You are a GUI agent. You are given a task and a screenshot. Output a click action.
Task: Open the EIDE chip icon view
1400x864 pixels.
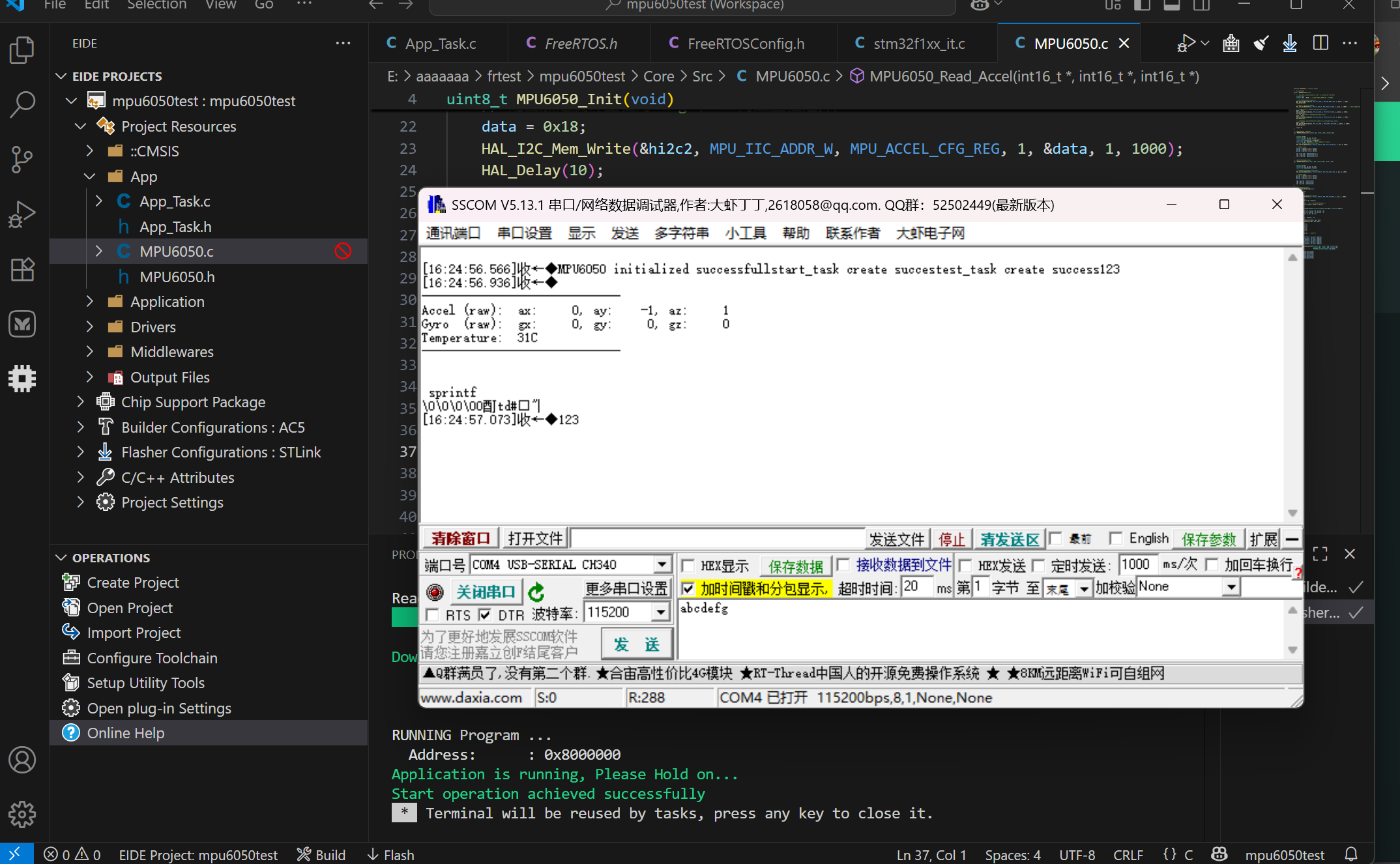(22, 378)
